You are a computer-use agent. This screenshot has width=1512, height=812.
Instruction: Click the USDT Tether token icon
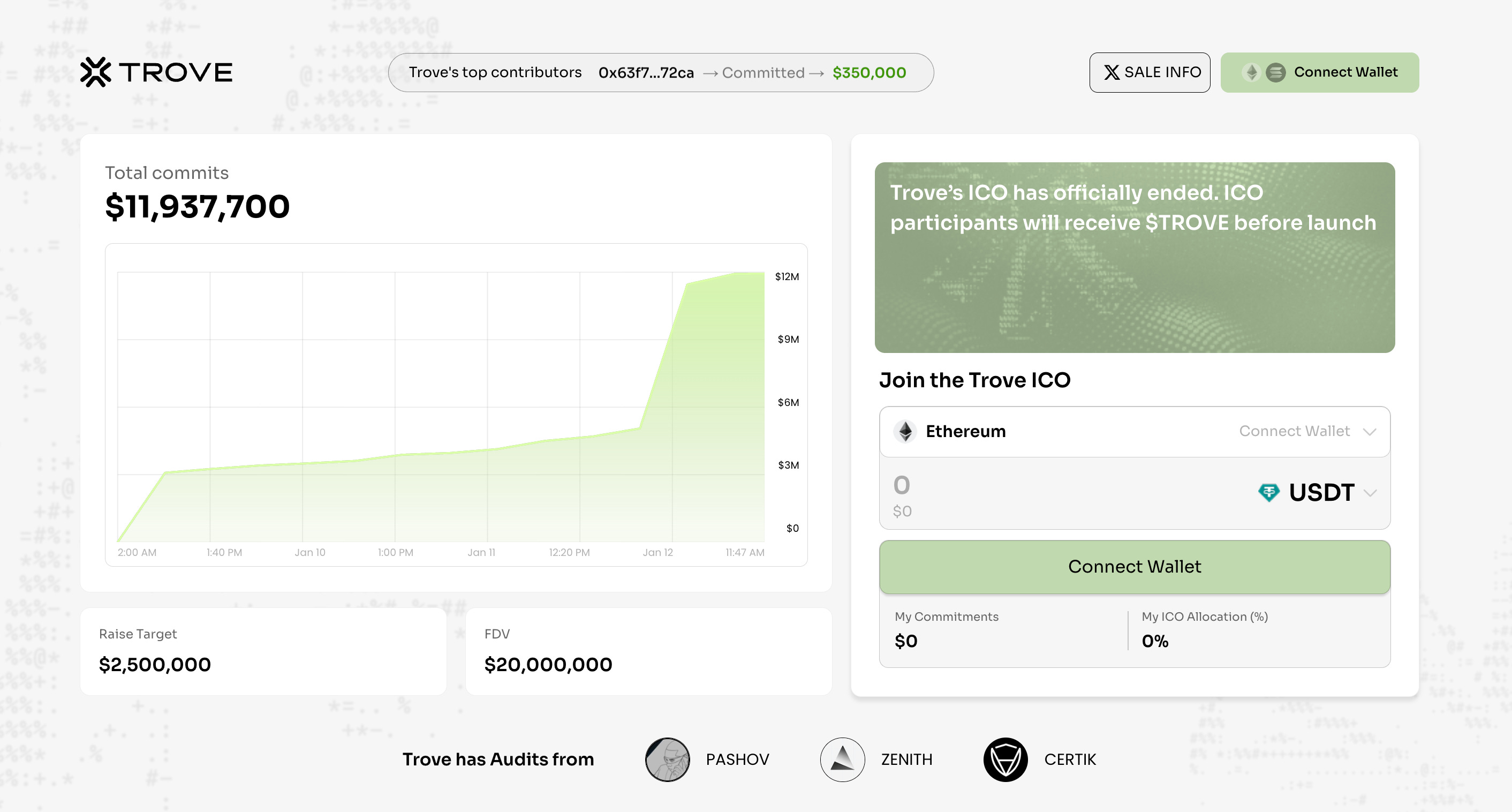[x=1268, y=492]
